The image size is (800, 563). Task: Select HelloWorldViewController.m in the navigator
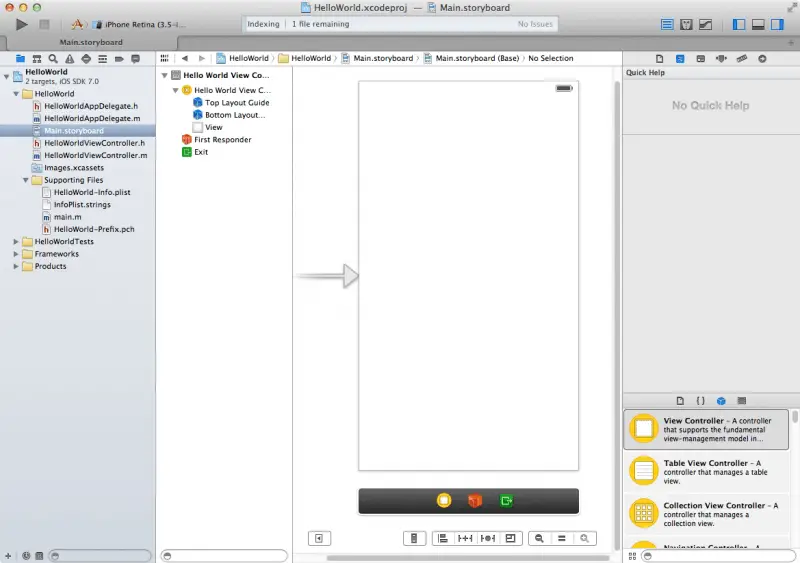[95, 155]
